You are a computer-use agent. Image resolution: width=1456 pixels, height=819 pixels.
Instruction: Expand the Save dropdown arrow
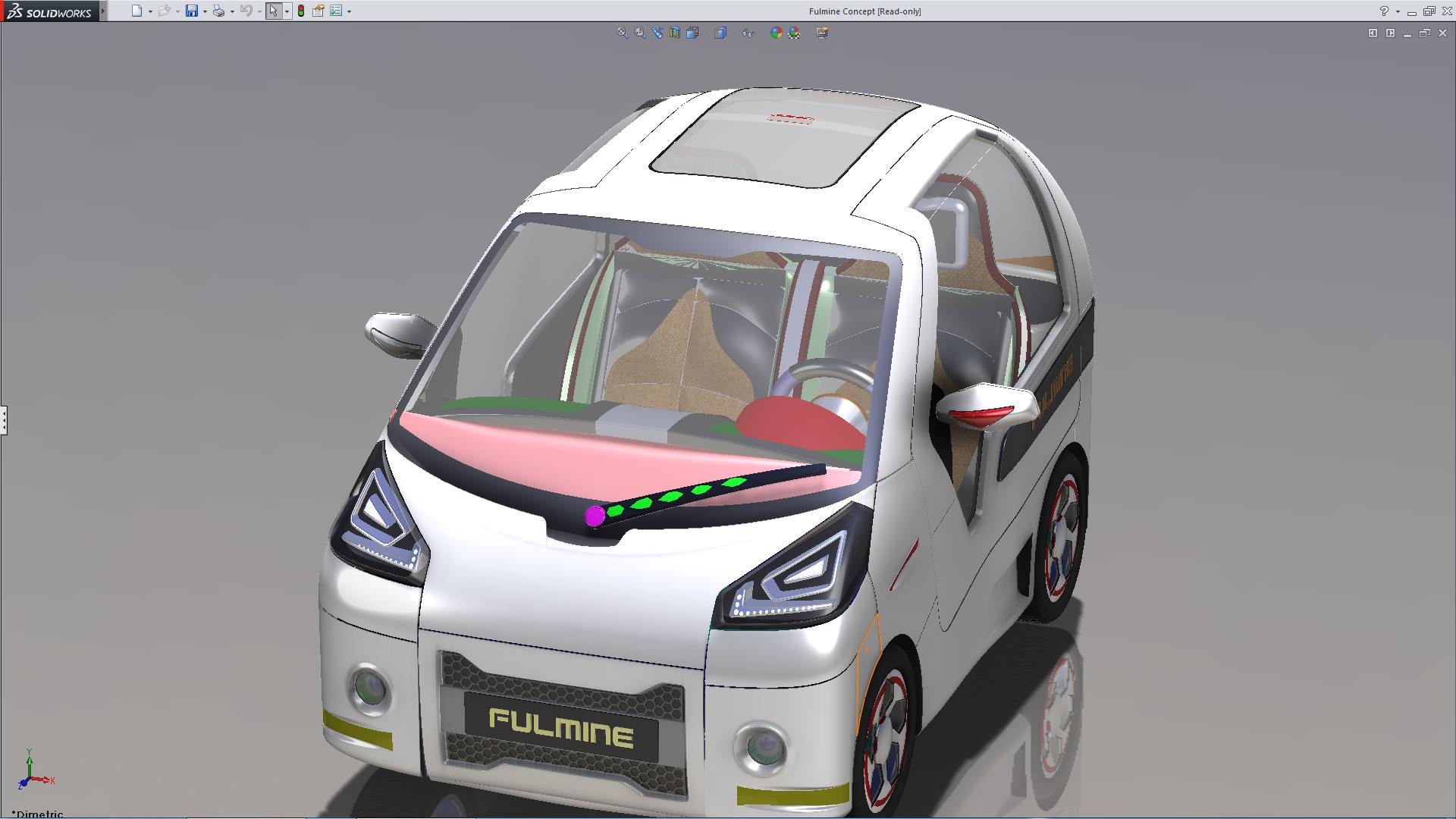[205, 11]
